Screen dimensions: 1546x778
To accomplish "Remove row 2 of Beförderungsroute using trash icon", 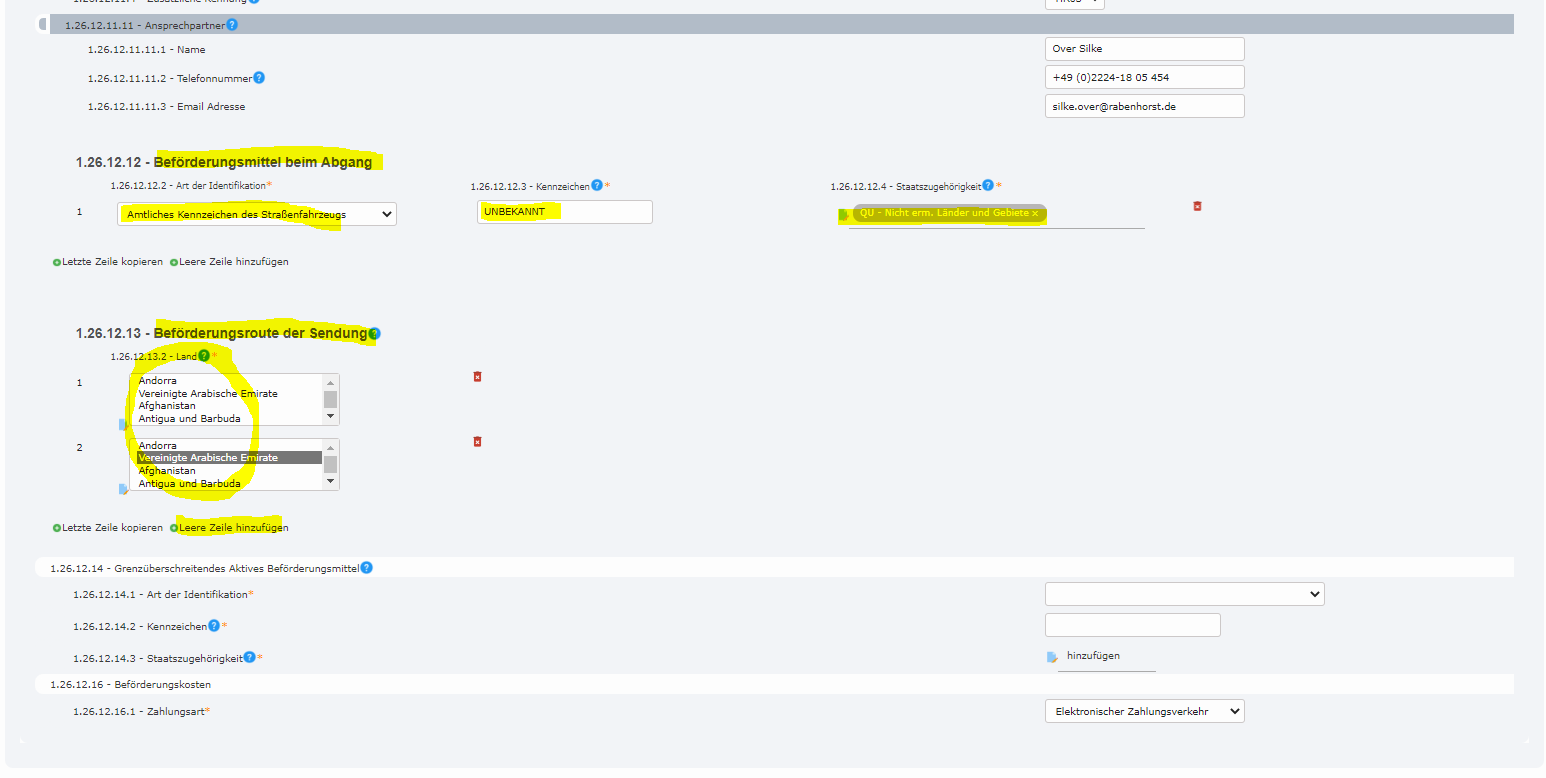I will pyautogui.click(x=477, y=441).
